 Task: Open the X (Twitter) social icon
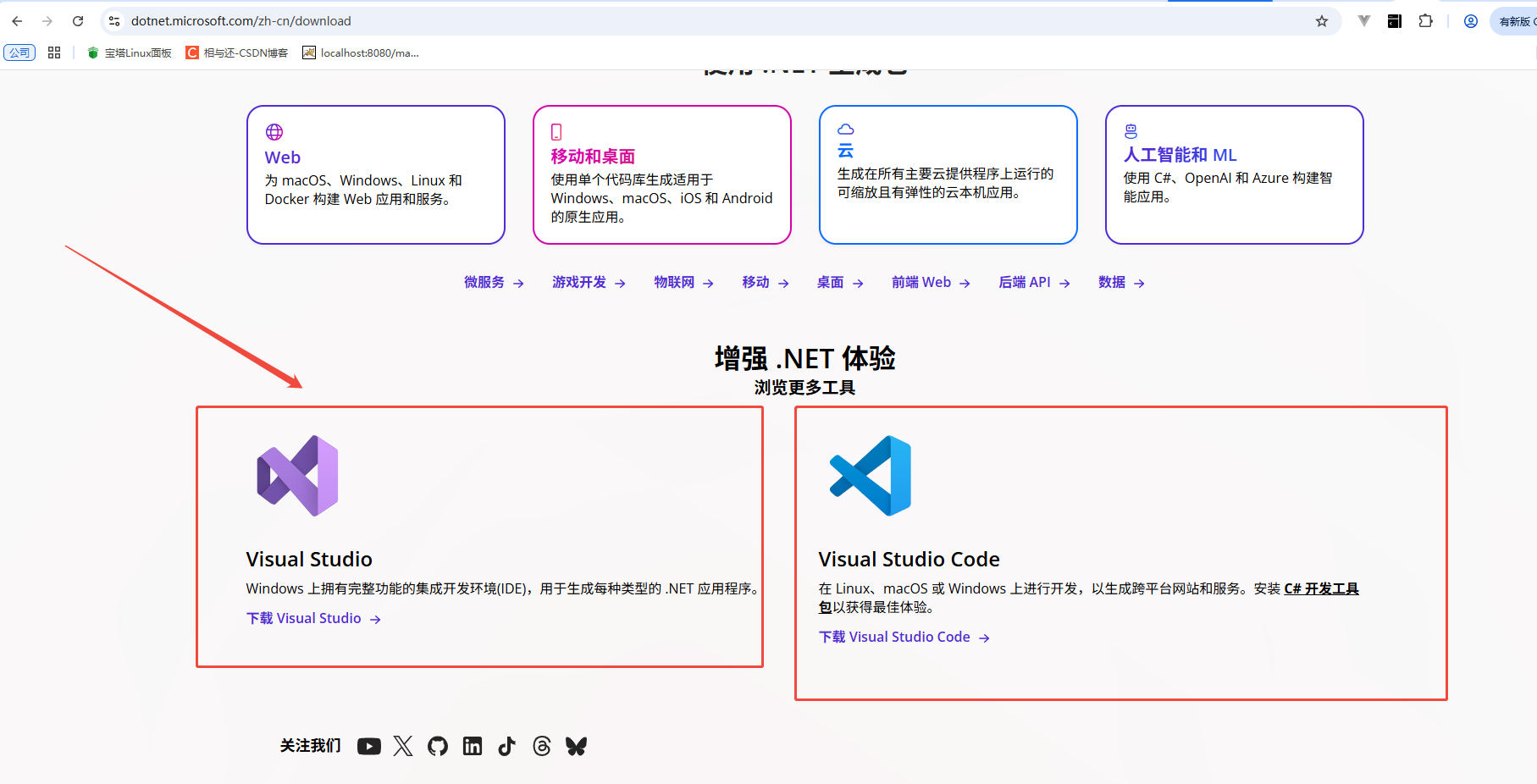point(403,746)
